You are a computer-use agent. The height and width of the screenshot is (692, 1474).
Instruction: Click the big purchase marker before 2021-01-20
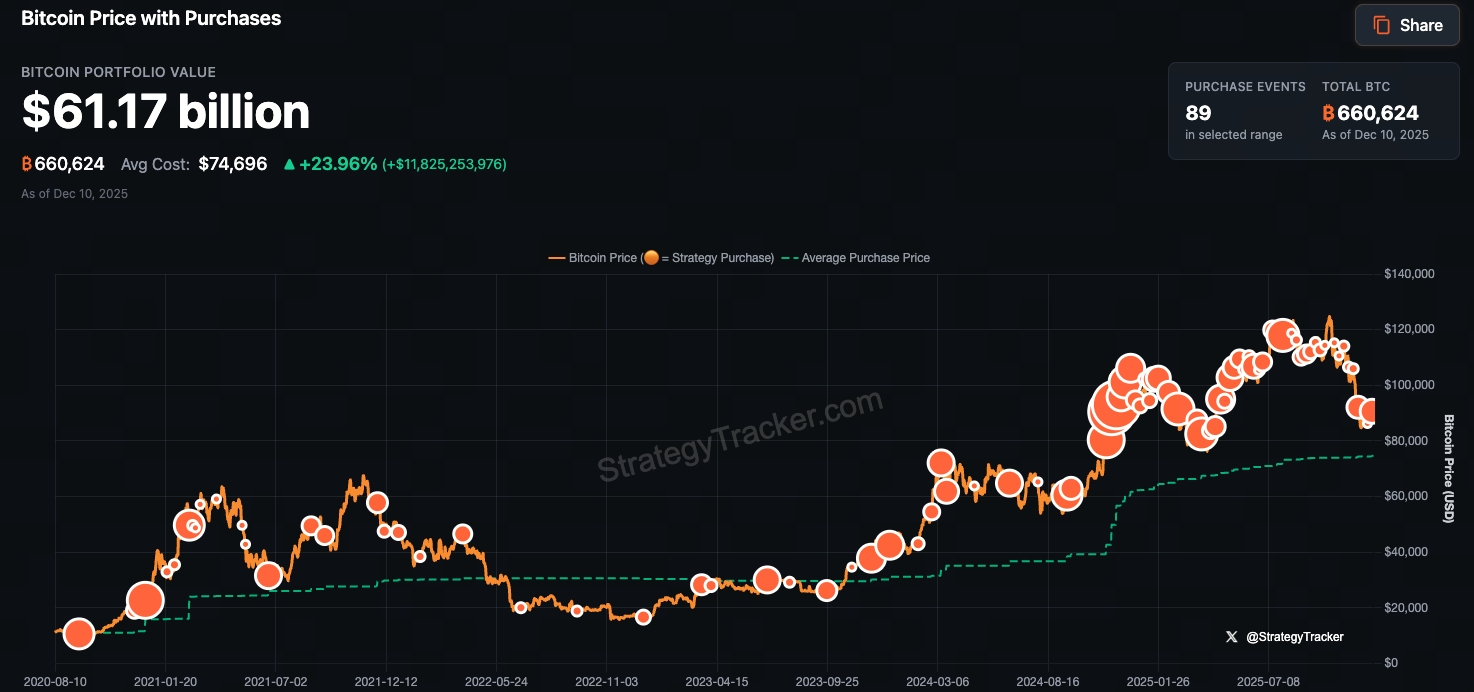click(x=145, y=600)
